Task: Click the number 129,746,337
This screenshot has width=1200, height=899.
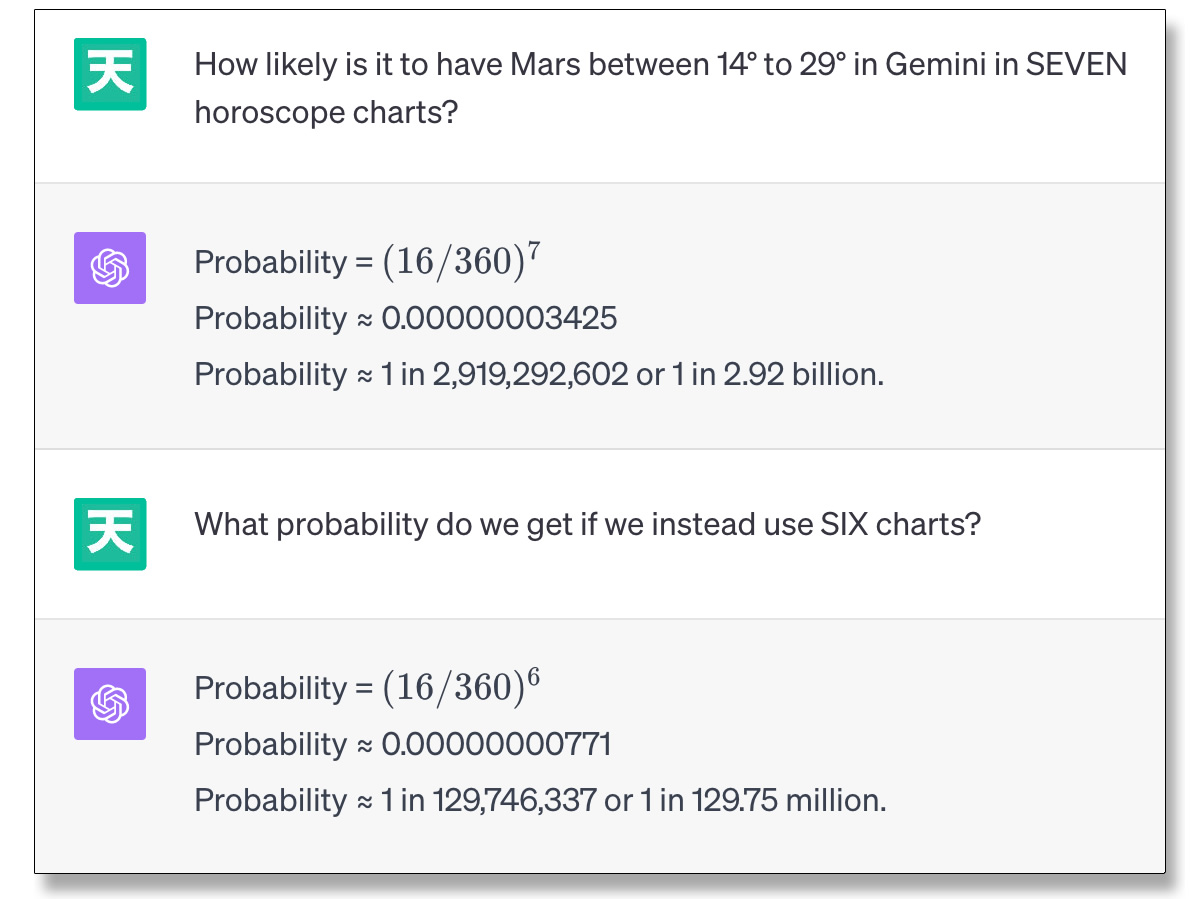Action: click(514, 800)
